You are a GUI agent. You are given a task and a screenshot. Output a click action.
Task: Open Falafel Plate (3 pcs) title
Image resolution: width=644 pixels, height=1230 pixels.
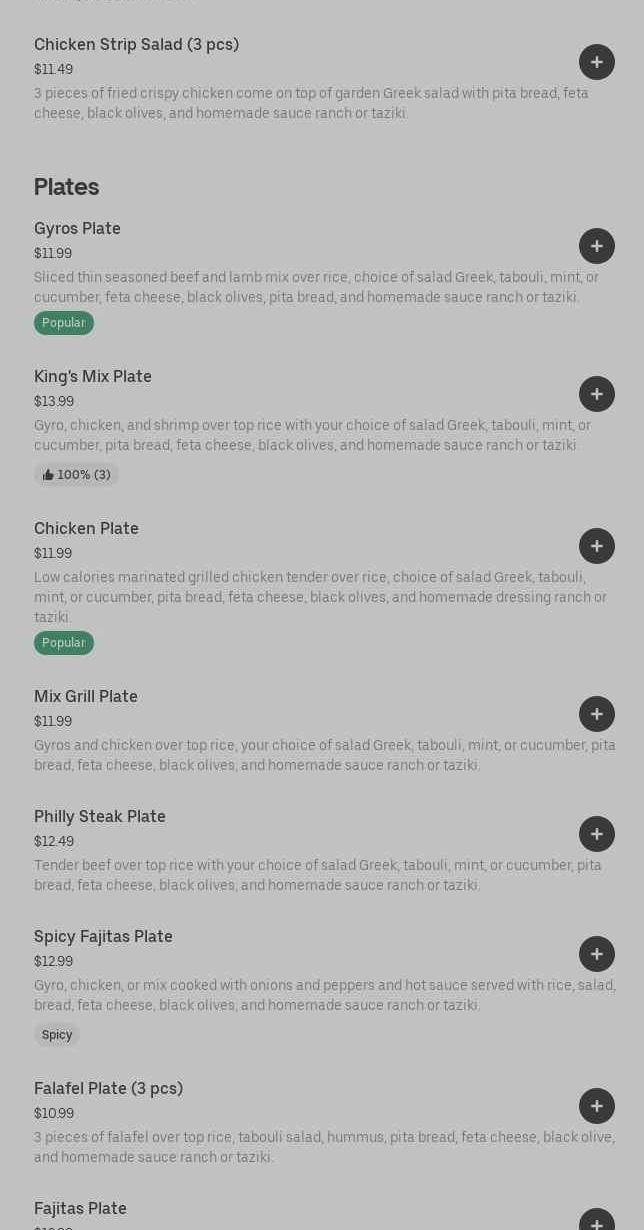click(x=108, y=1088)
